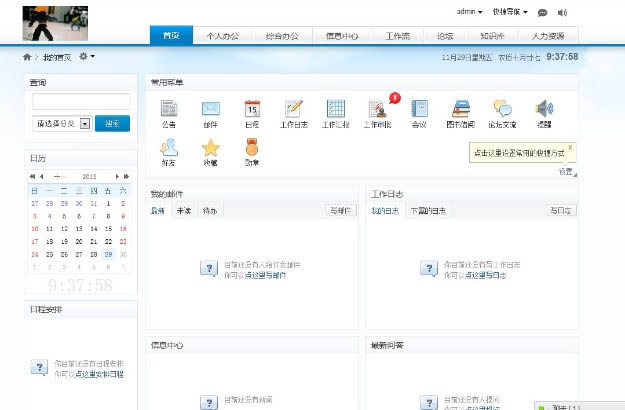Open the 工作日志 work log icon
Image resolution: width=625 pixels, height=410 pixels.
tap(293, 110)
